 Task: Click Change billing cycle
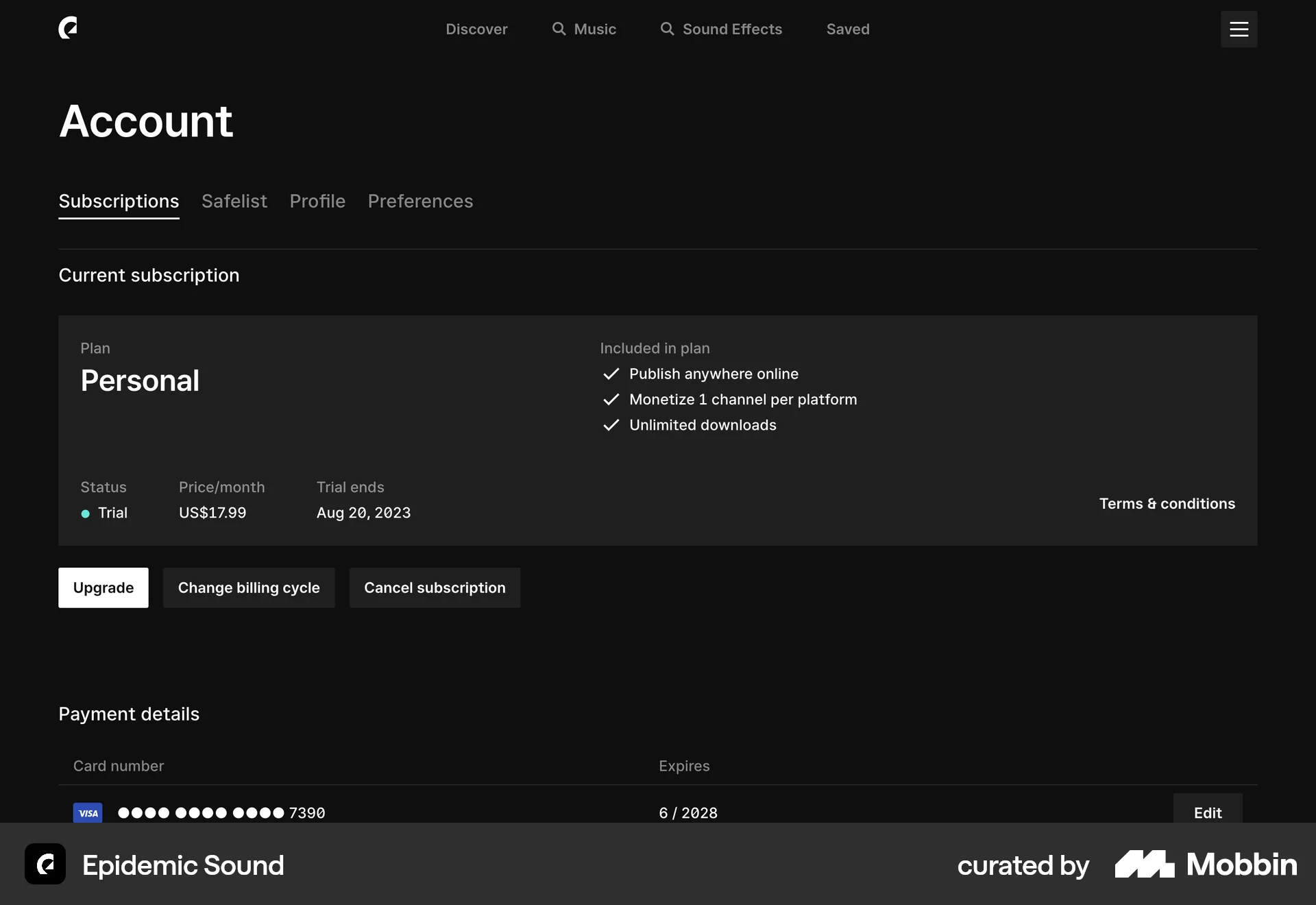point(249,588)
